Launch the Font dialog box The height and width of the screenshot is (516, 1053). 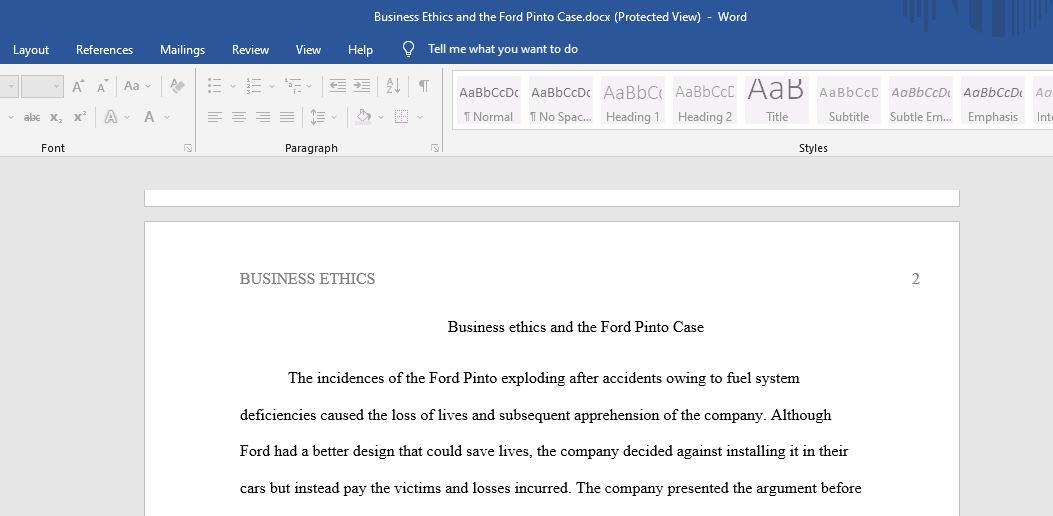pos(187,148)
